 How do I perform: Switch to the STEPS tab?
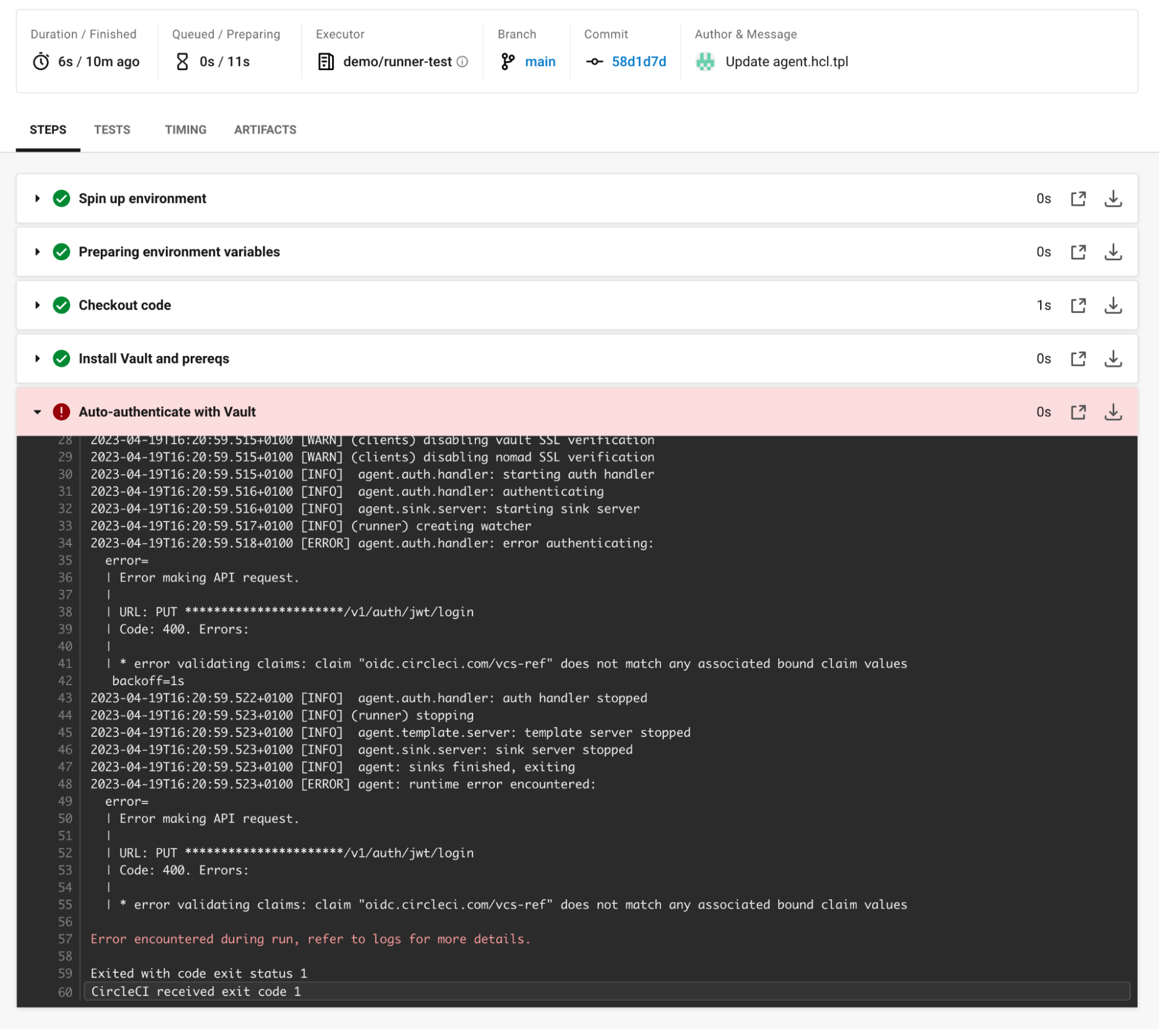pyautogui.click(x=48, y=130)
